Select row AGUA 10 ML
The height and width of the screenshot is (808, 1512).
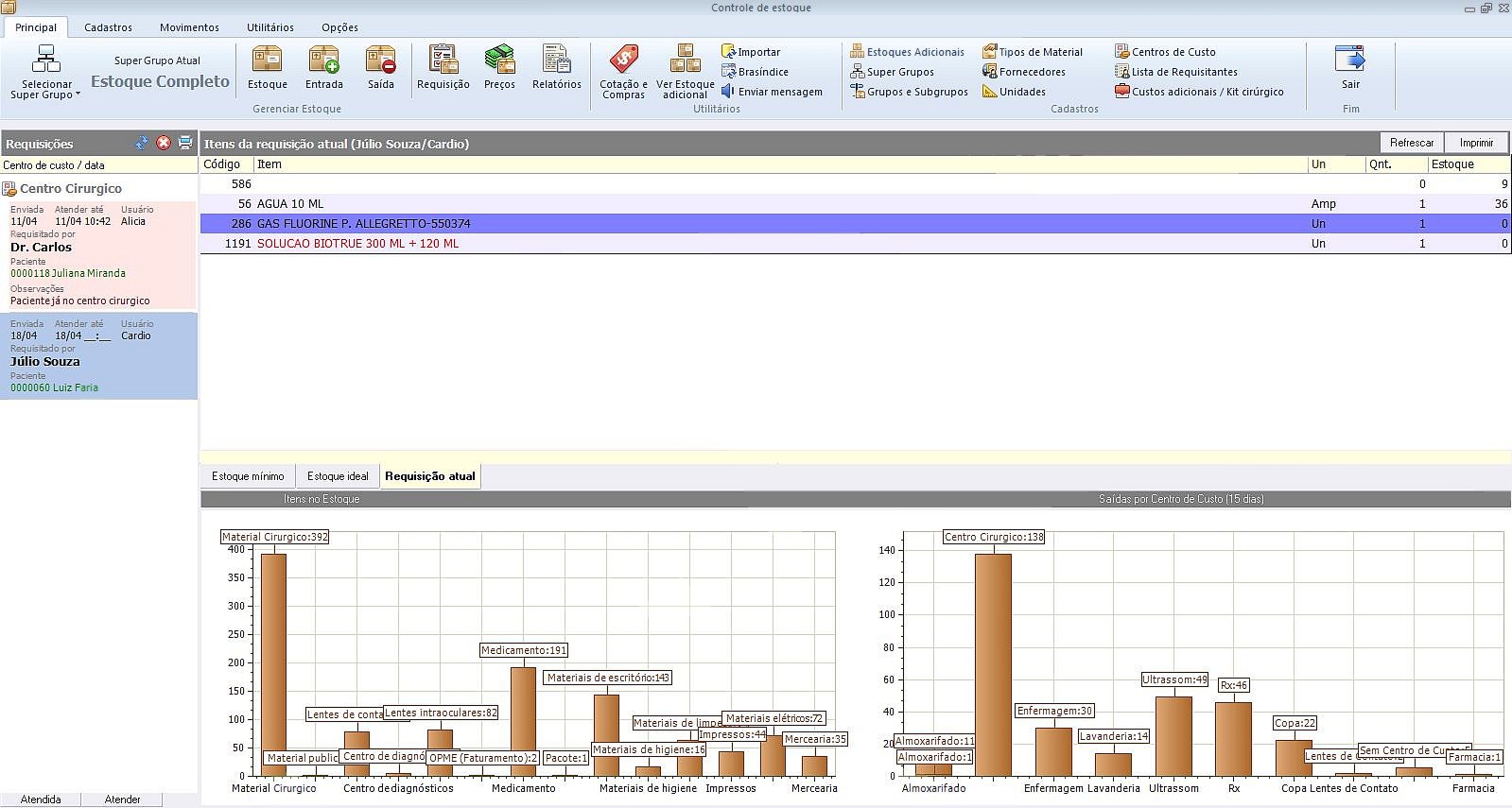(855, 204)
